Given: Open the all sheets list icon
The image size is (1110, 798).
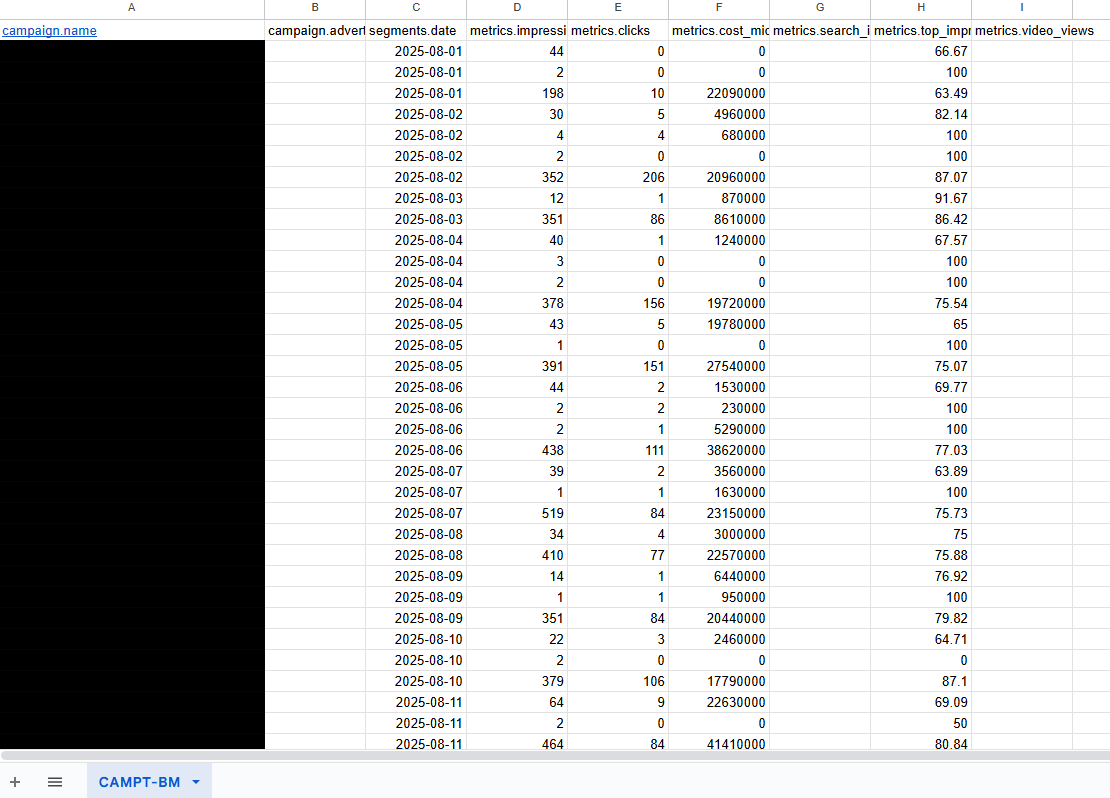Looking at the screenshot, I should (55, 782).
